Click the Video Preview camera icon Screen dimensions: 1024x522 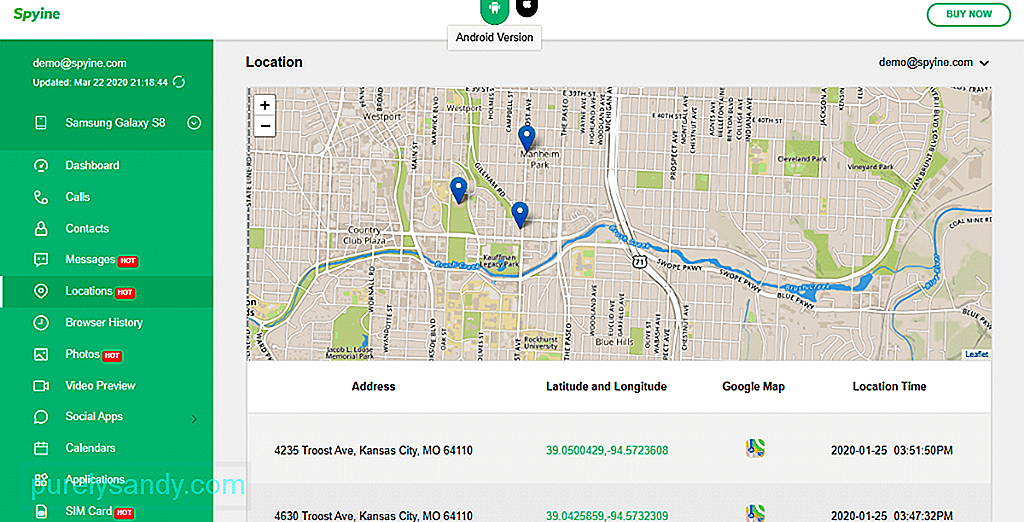tap(40, 385)
